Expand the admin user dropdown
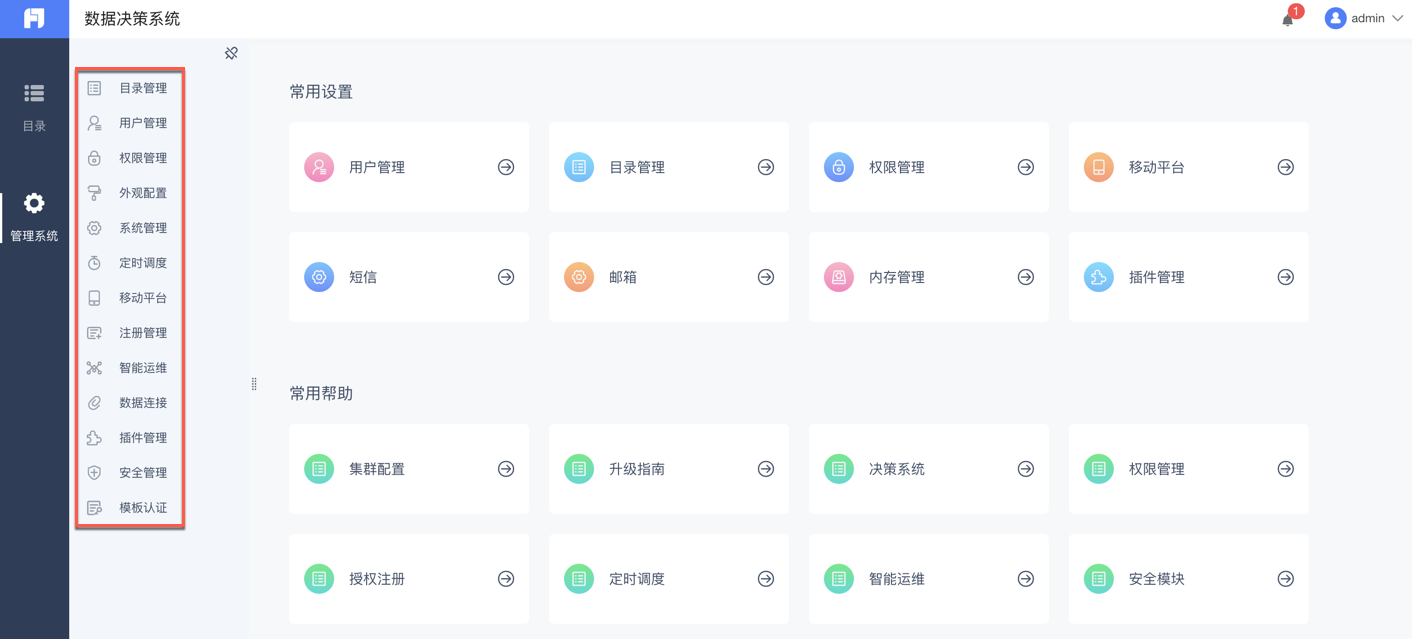 pyautogui.click(x=1364, y=18)
